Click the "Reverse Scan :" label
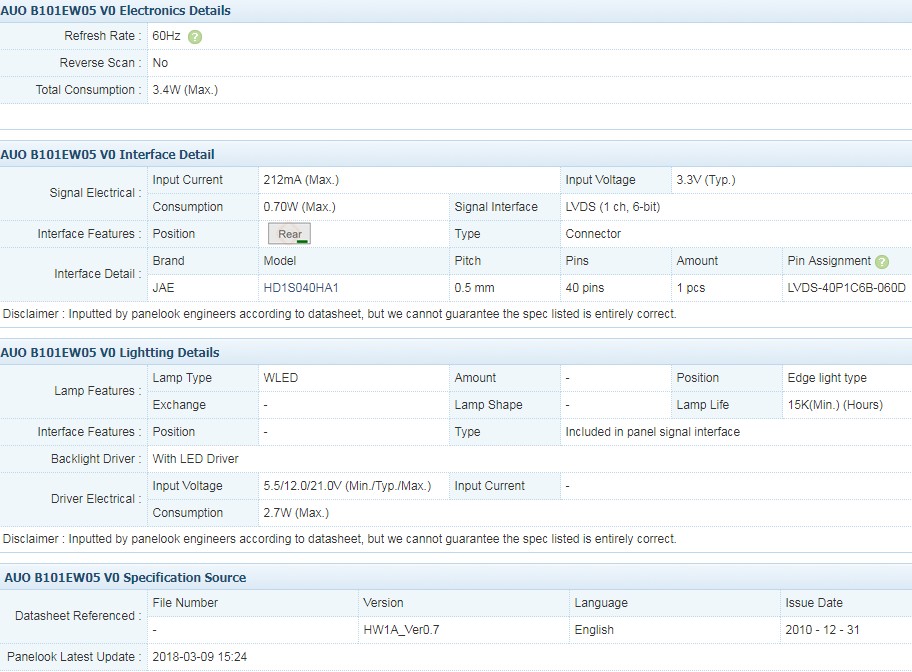This screenshot has width=912, height=672. 101,63
